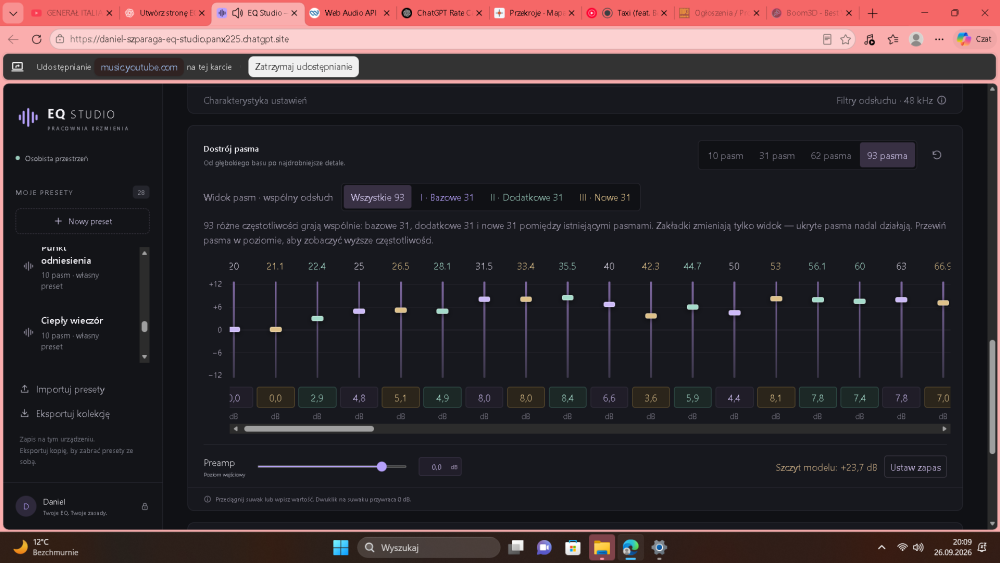Open the browser profile icon

(x=916, y=39)
